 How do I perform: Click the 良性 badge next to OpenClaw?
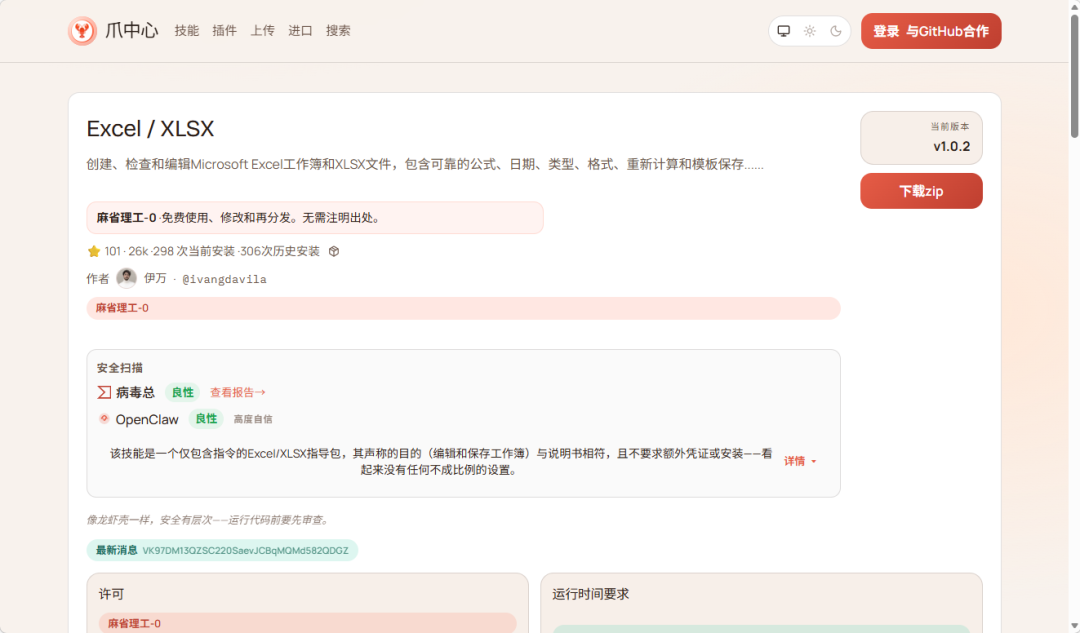(206, 419)
